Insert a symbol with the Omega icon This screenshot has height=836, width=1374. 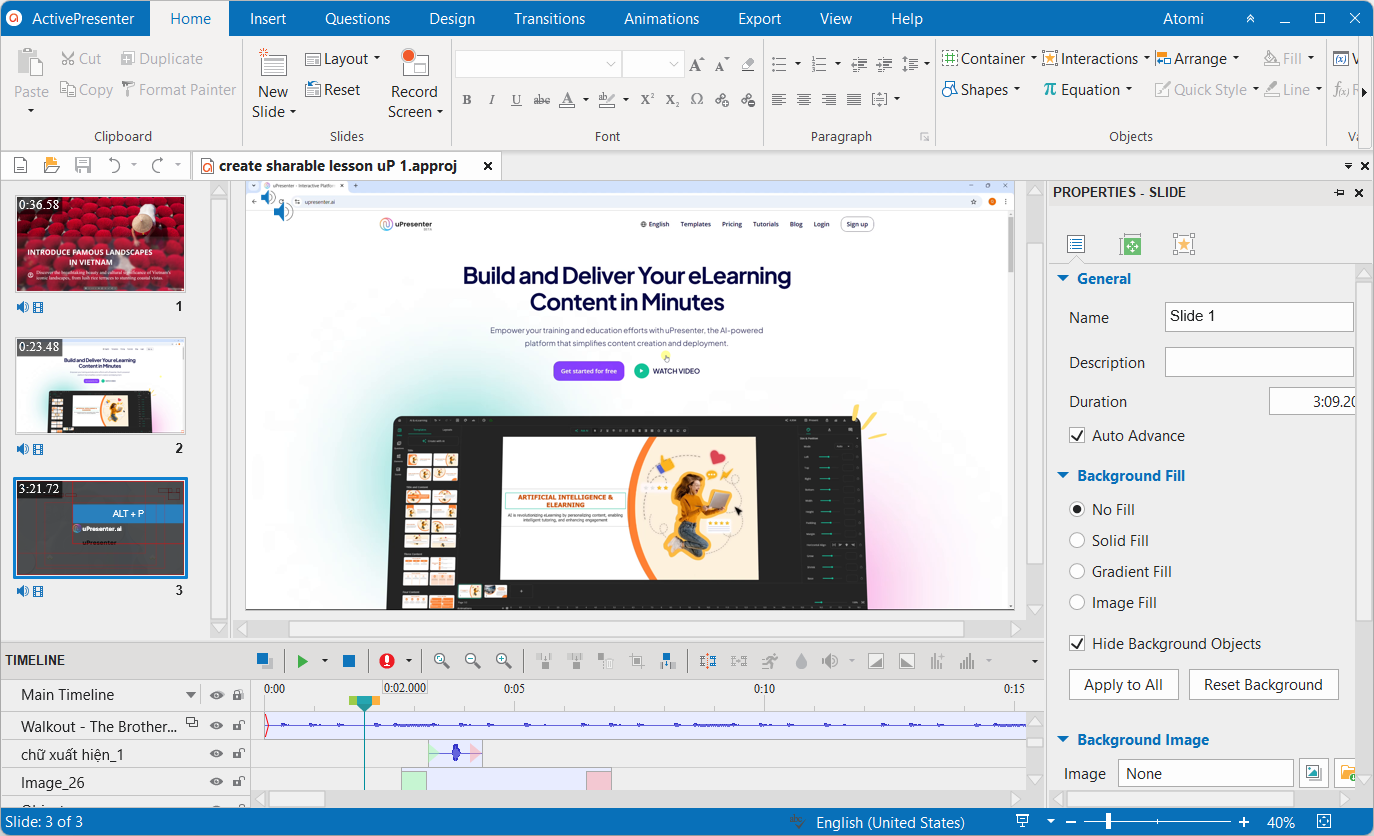click(x=697, y=99)
